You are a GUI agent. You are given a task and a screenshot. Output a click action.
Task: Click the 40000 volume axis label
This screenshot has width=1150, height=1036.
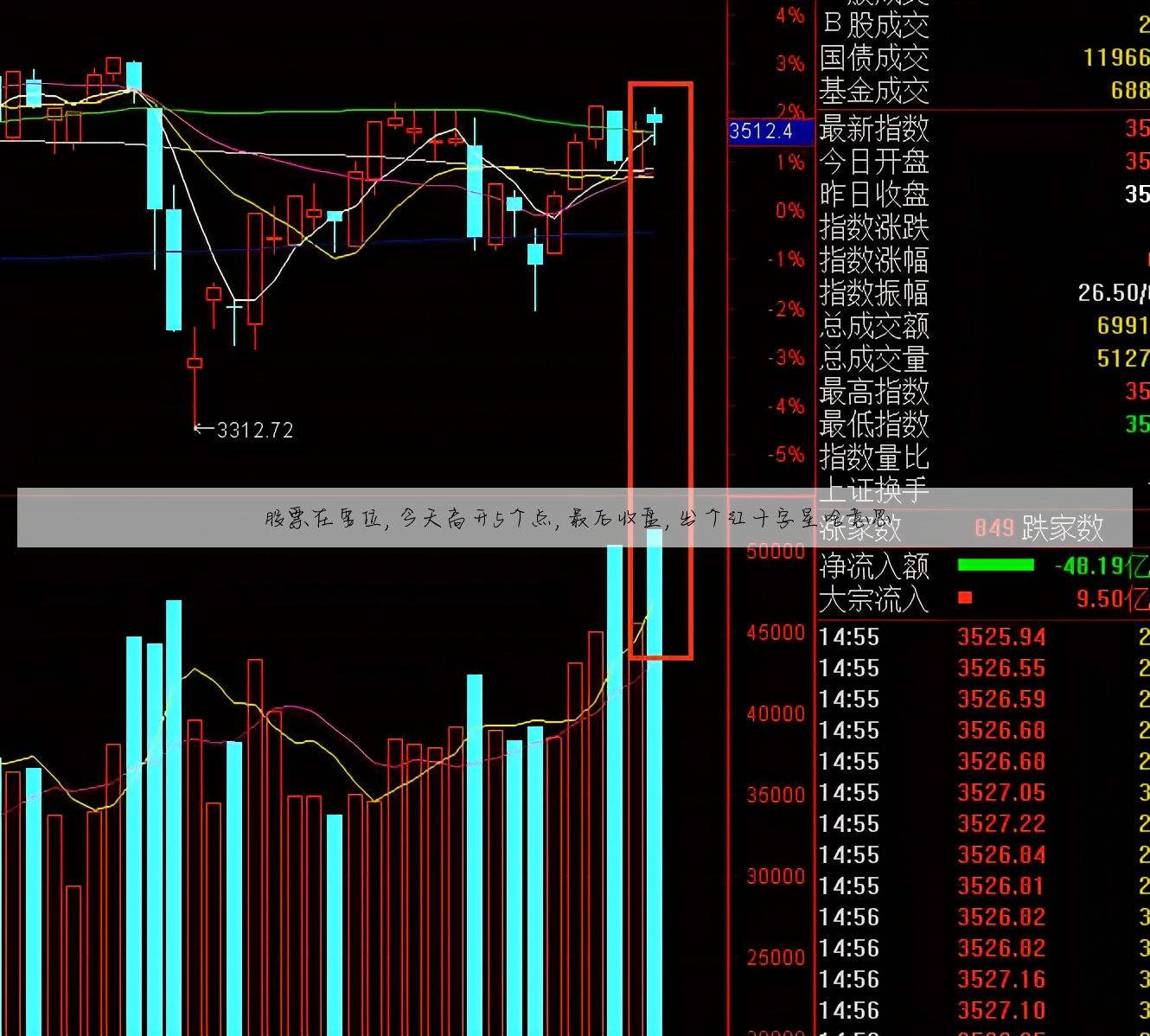pyautogui.click(x=776, y=714)
